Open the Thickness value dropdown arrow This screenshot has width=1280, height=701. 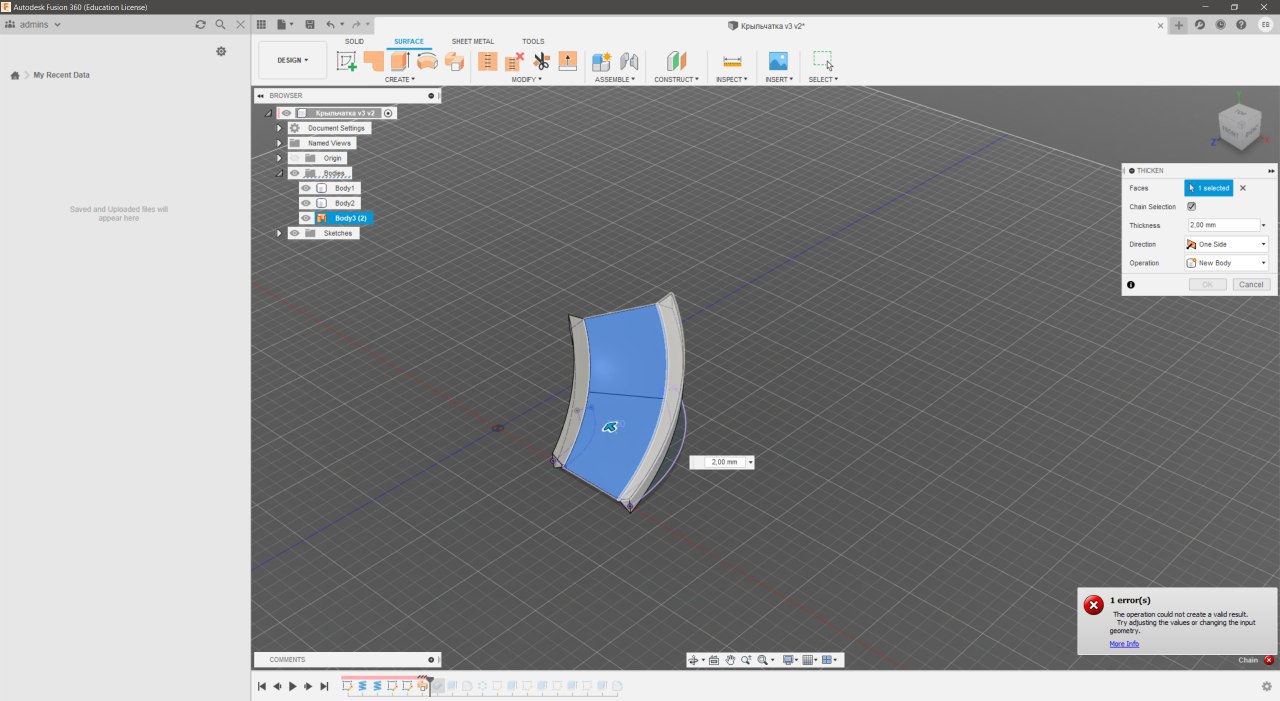[x=1264, y=226]
